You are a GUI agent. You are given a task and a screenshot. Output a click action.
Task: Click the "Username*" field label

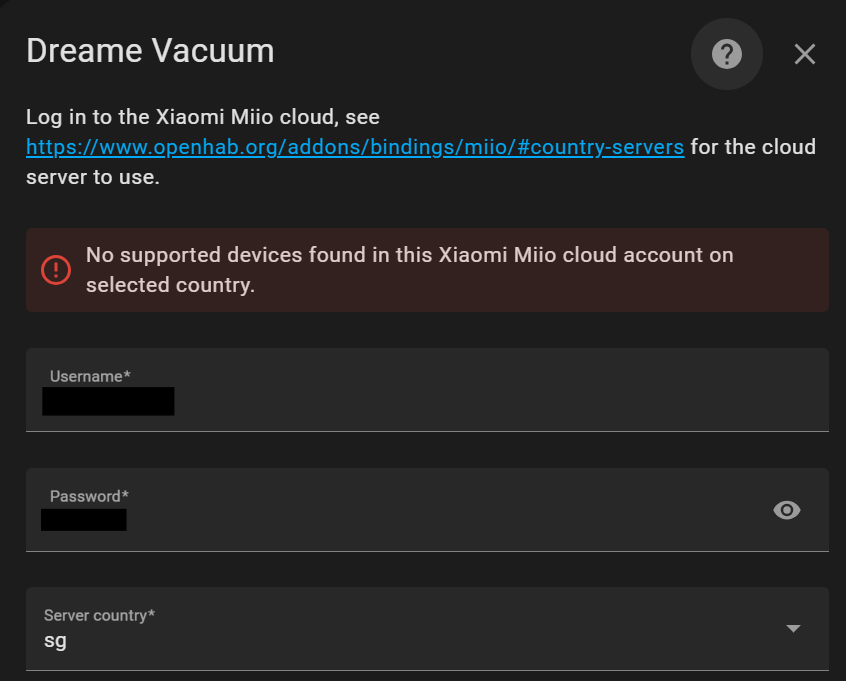pyautogui.click(x=90, y=376)
